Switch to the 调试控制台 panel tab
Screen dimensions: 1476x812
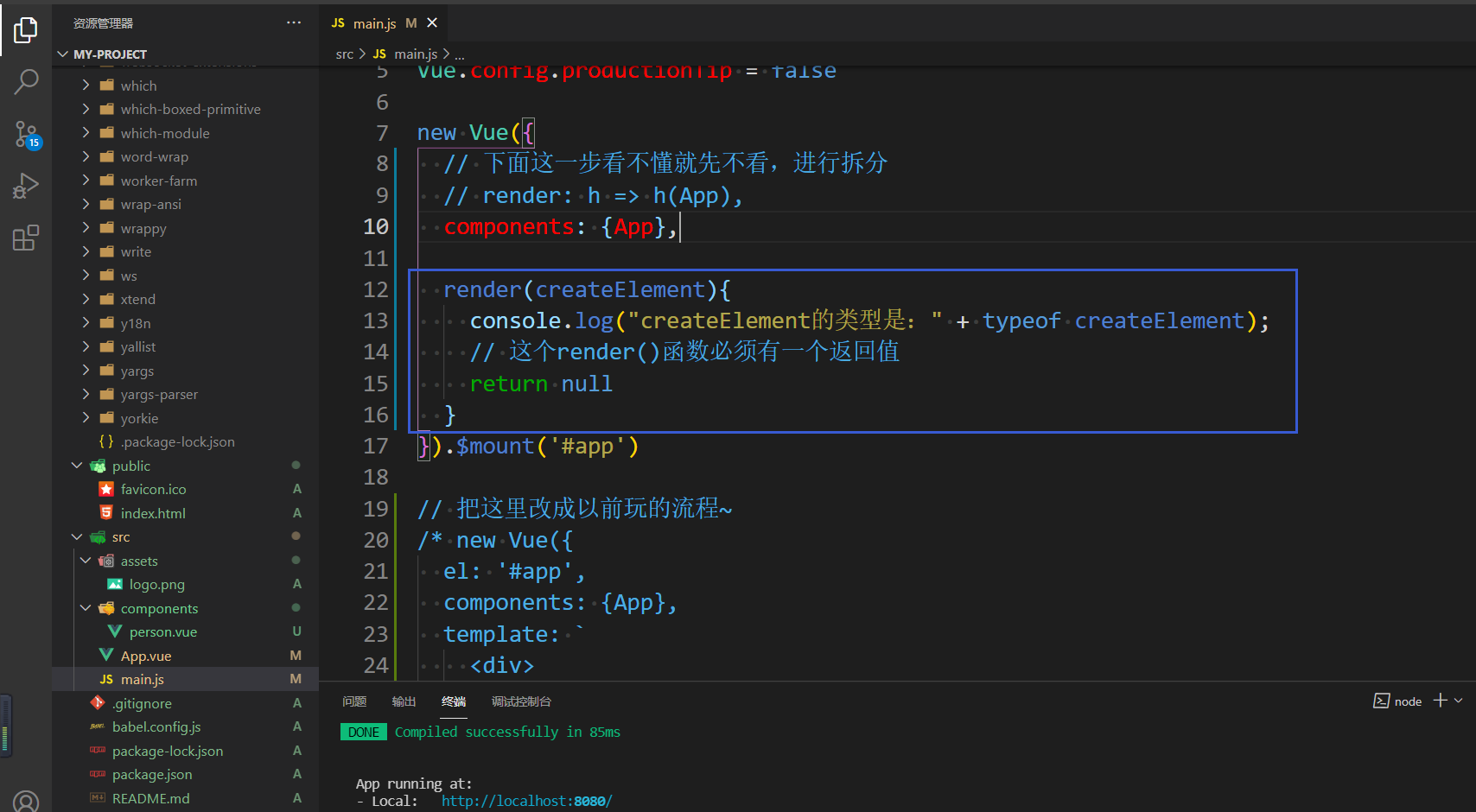(521, 701)
